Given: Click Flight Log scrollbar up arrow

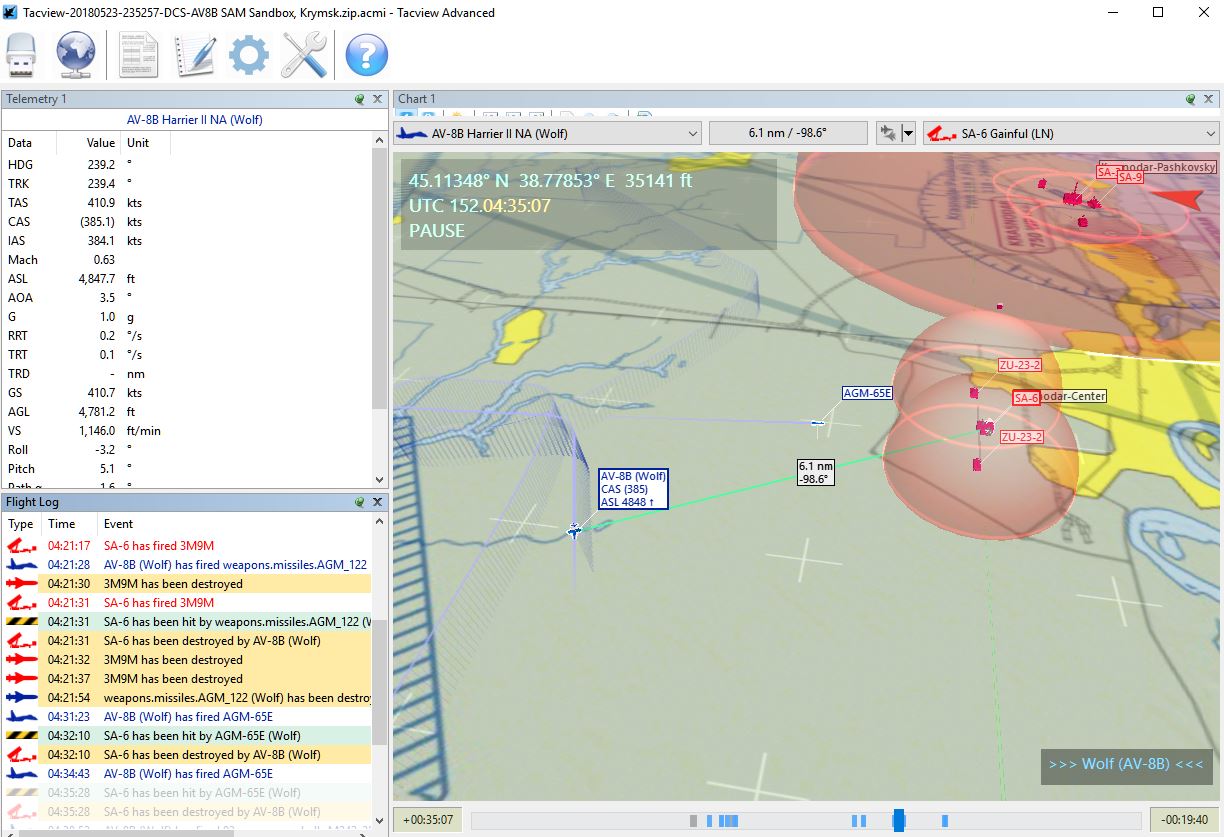Looking at the screenshot, I should point(379,522).
